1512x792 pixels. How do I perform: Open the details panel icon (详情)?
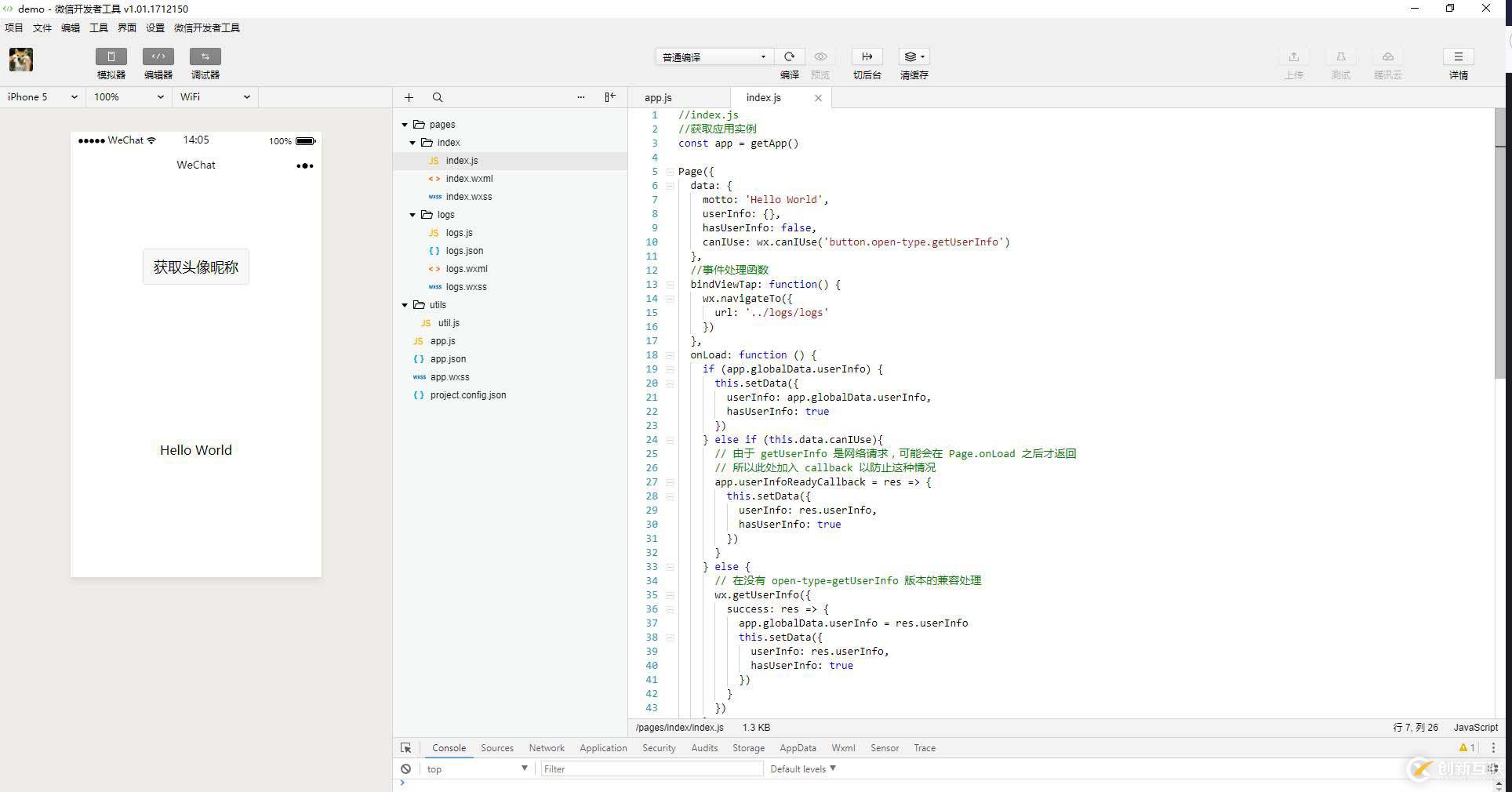tap(1458, 56)
